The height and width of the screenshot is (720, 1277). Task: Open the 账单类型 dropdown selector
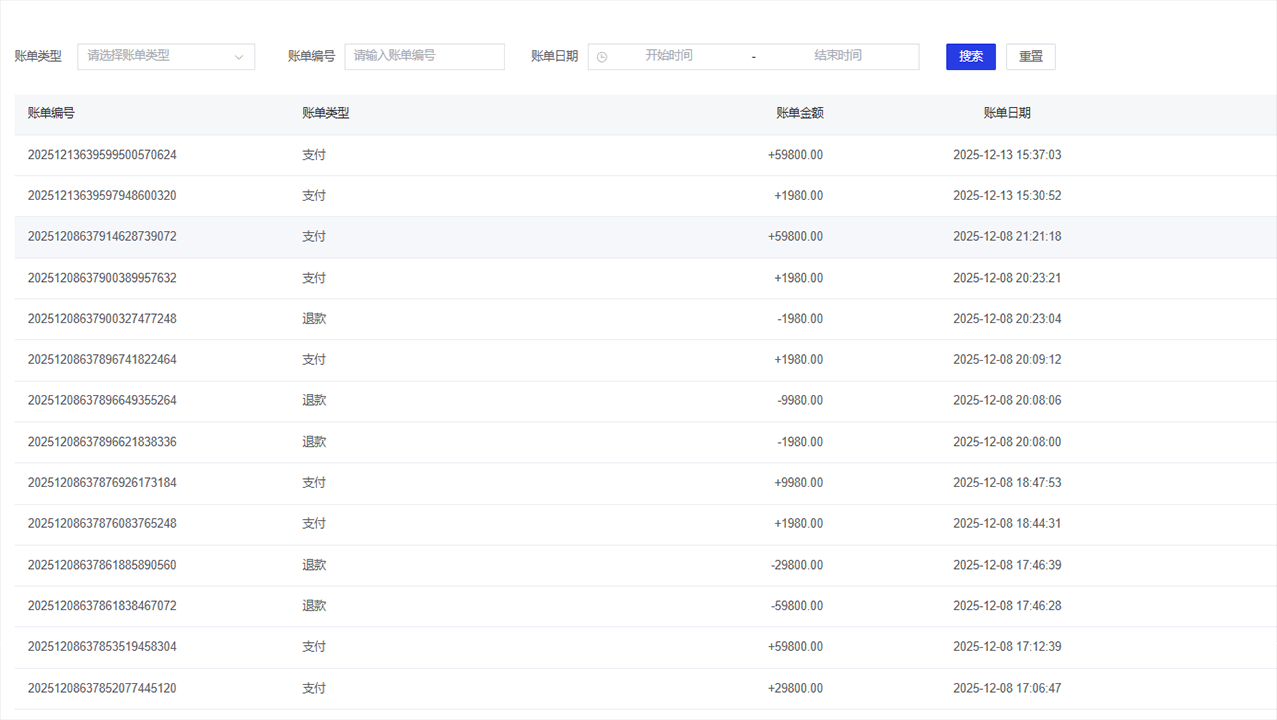coord(160,56)
